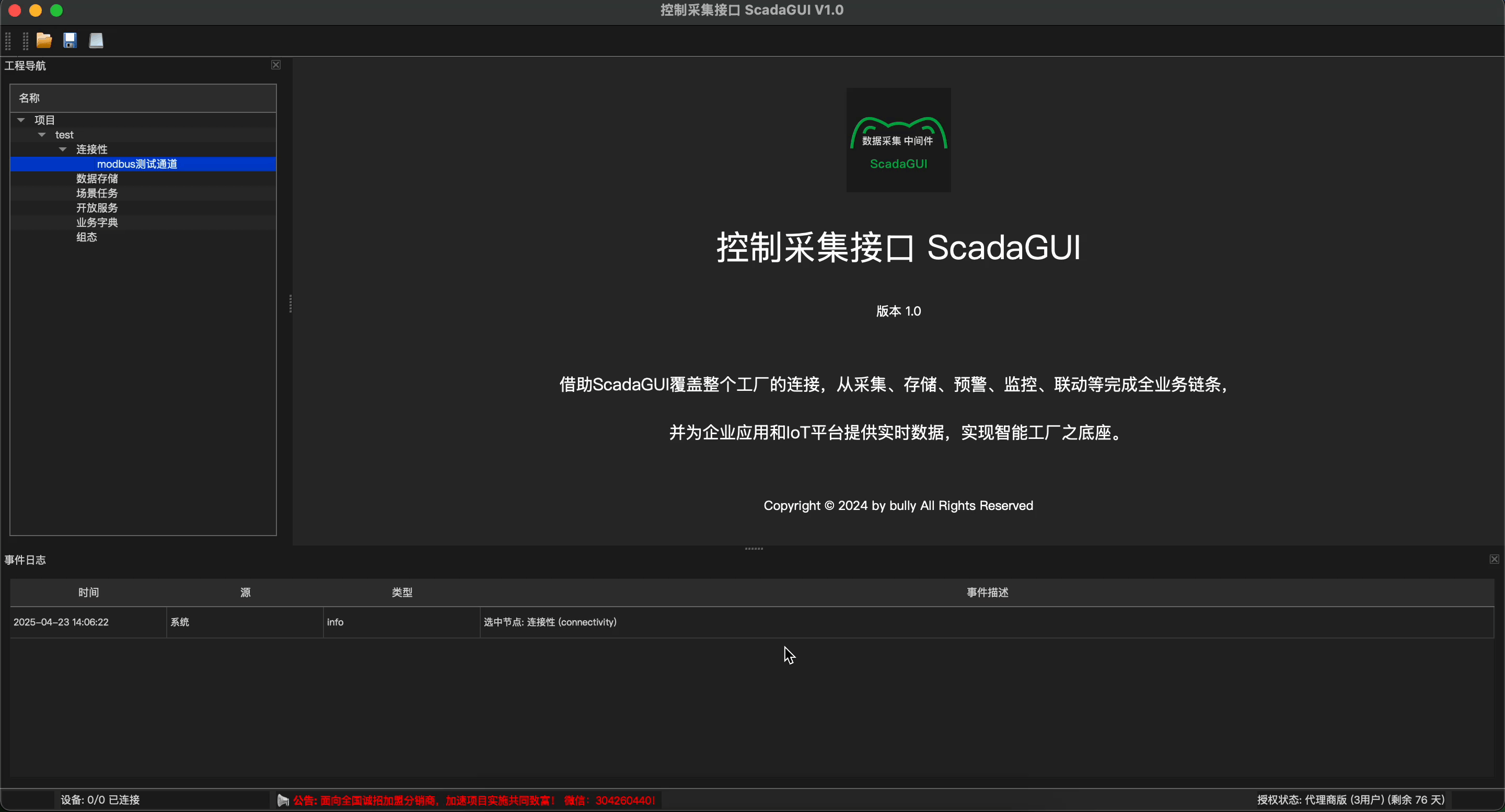Screen dimensions: 1505x812
Task: Click the floppy disk save icon
Action: [x=70, y=40]
